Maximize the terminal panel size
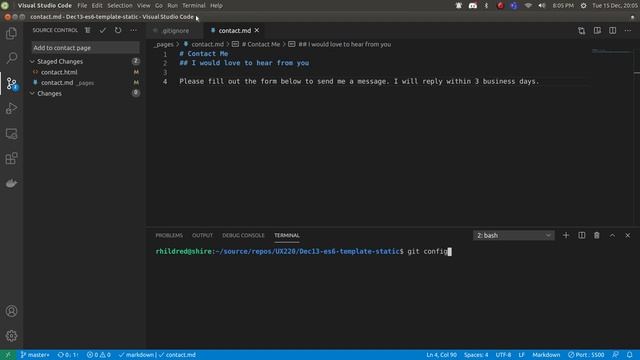 coord(612,236)
